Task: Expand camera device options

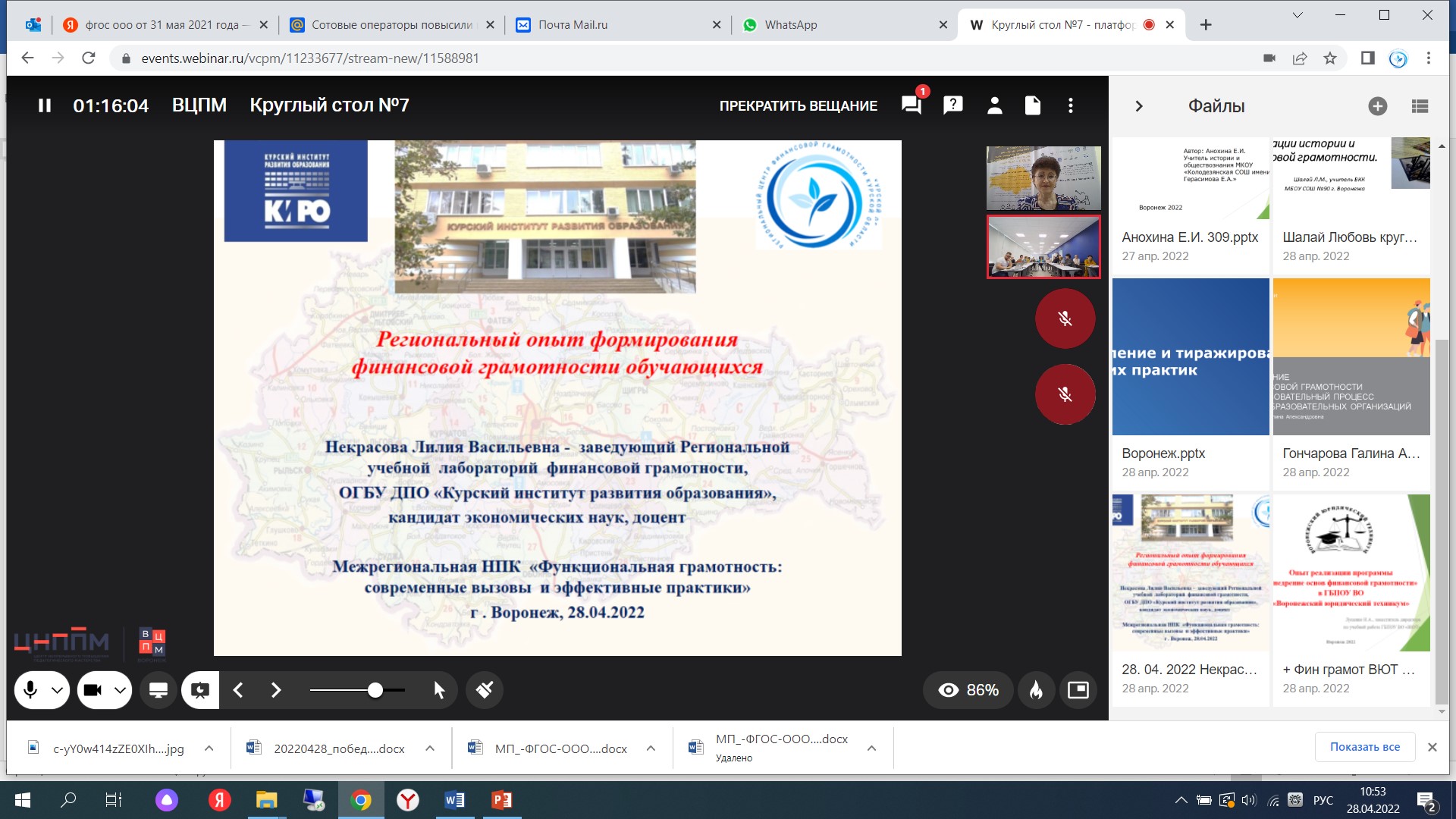Action: point(120,690)
